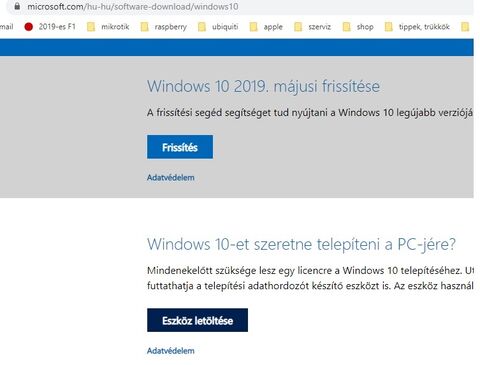Click the padlock icon in address bar

pos(17,6)
